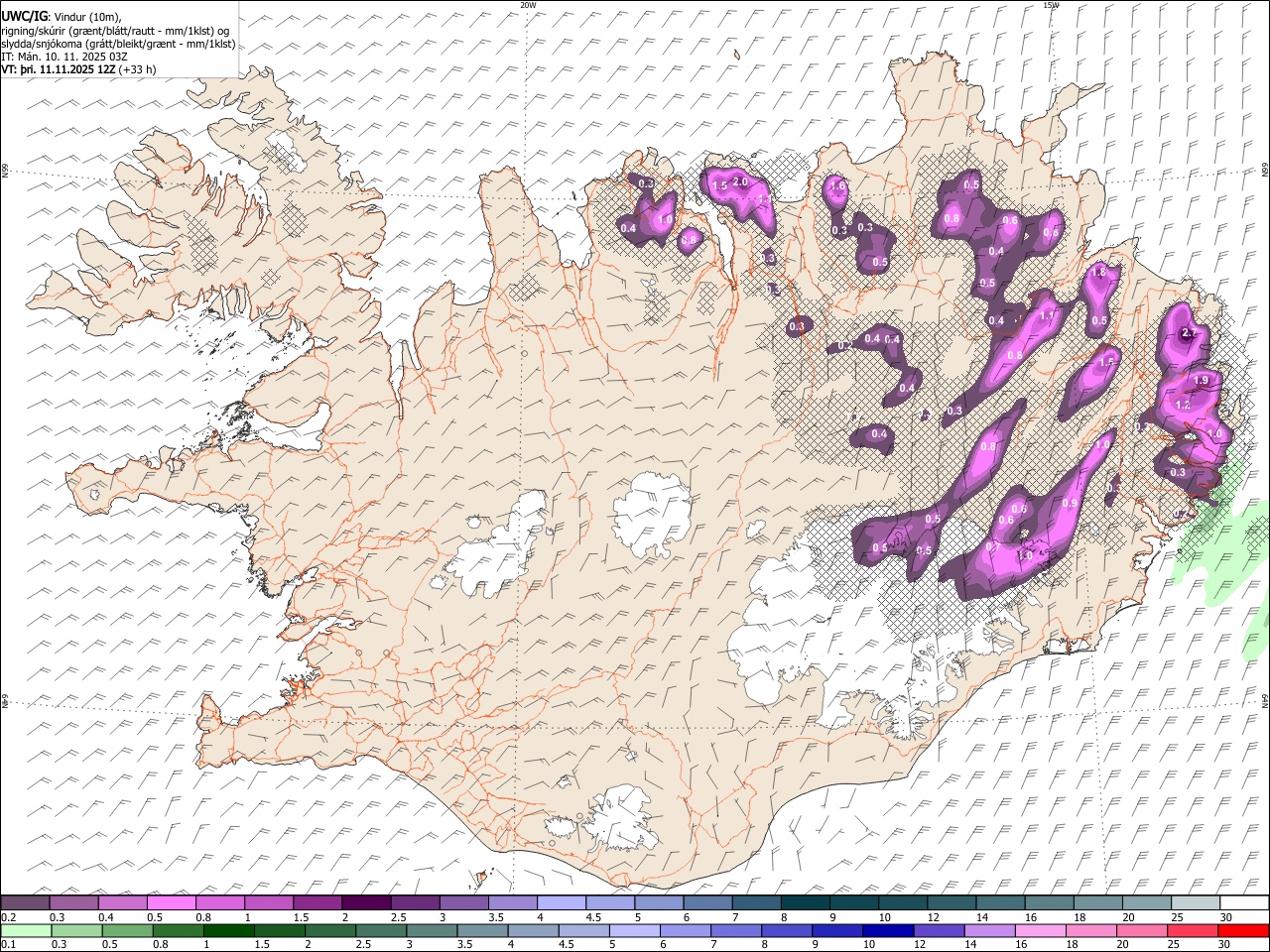Select the snow legend swatch starting at 3.5

coord(512,902)
